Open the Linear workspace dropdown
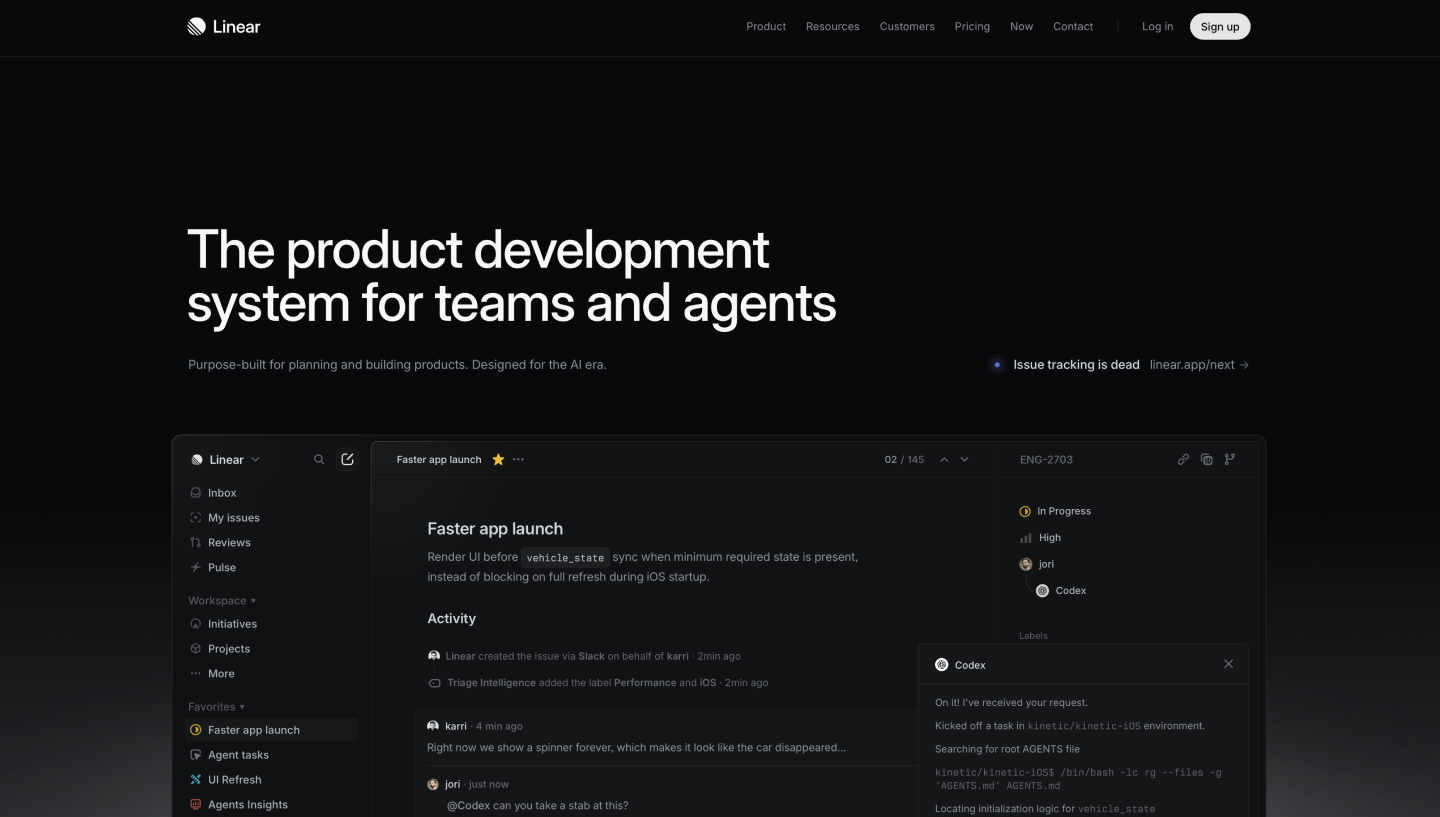Screen dimensions: 1440x817 coord(225,460)
